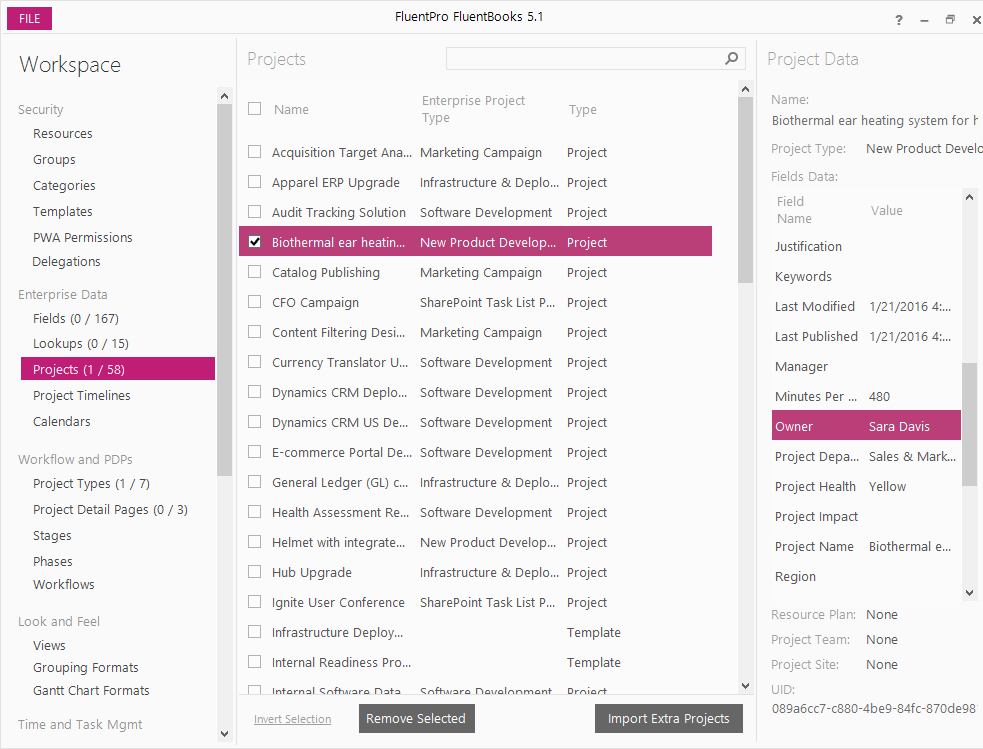Open the FILE menu
Viewport: 983px width, 749px height.
point(29,19)
